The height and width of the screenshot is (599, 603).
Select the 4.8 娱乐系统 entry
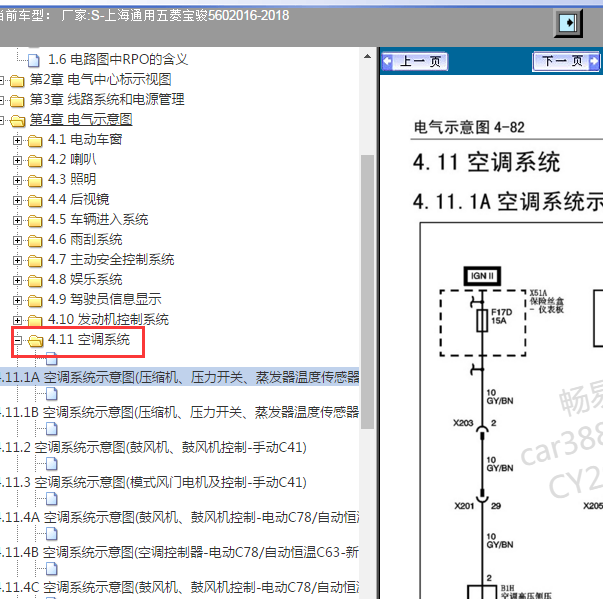tap(85, 279)
